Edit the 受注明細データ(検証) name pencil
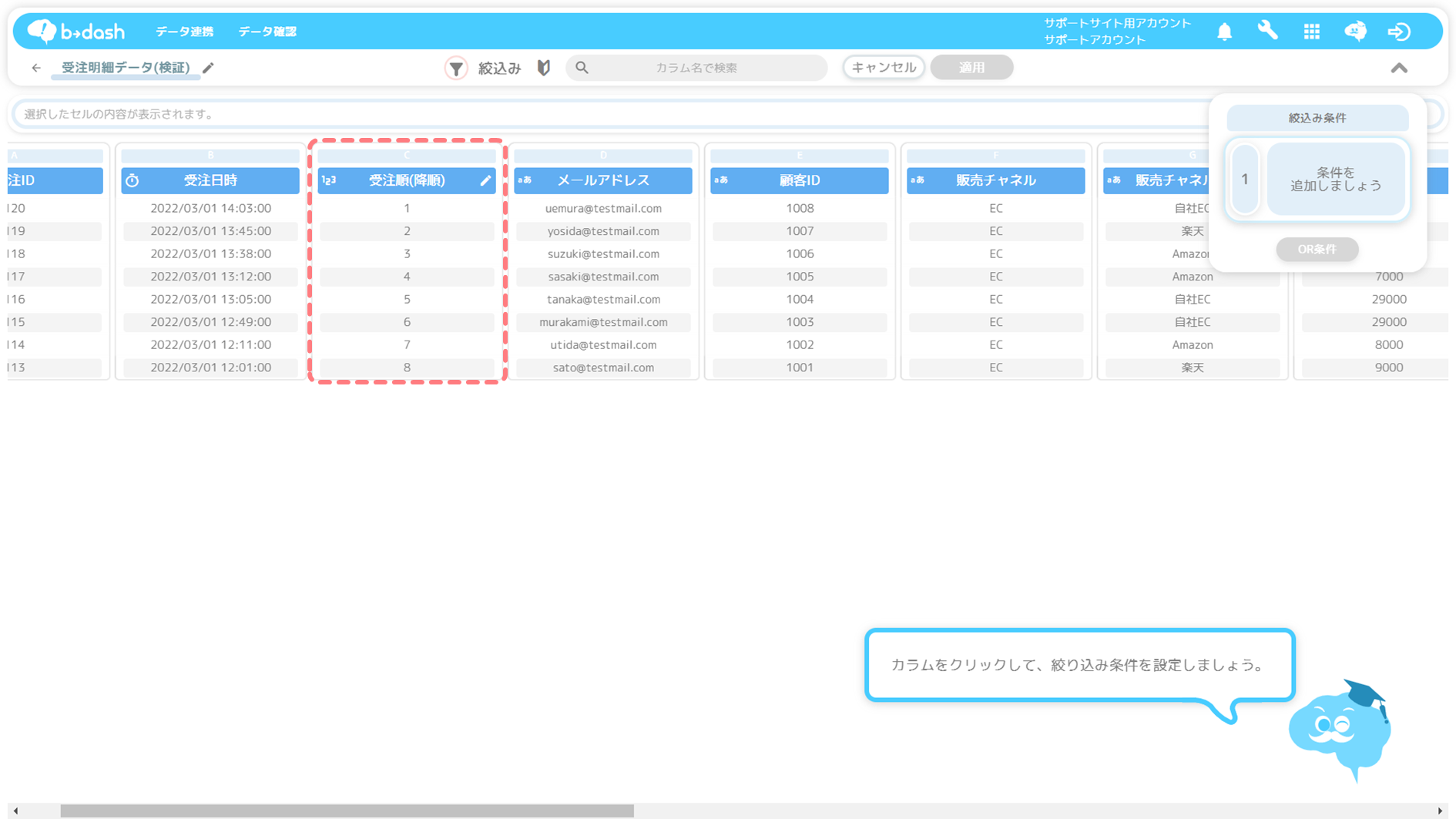Screen dimensions: 1456x819 tap(208, 68)
